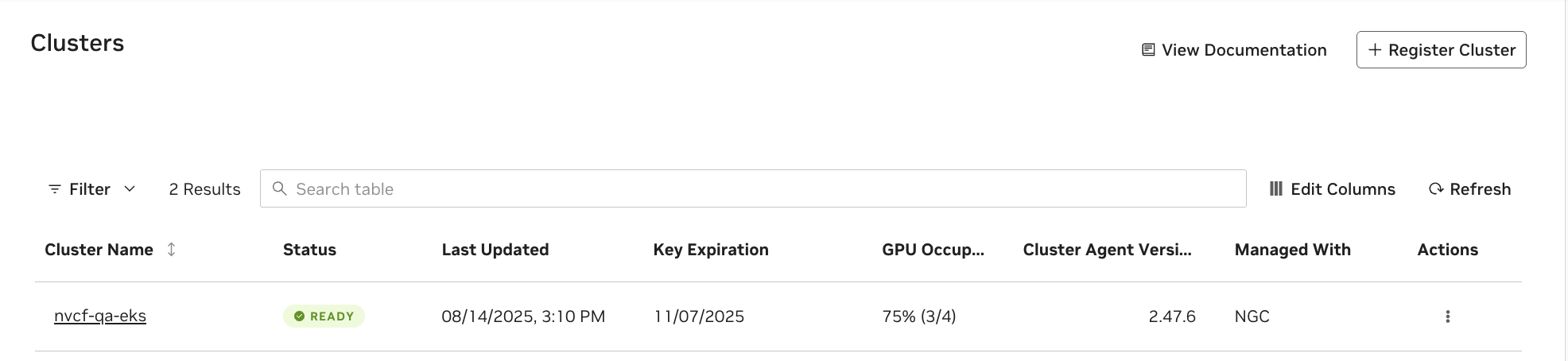Focus the Search table input field

(763, 189)
